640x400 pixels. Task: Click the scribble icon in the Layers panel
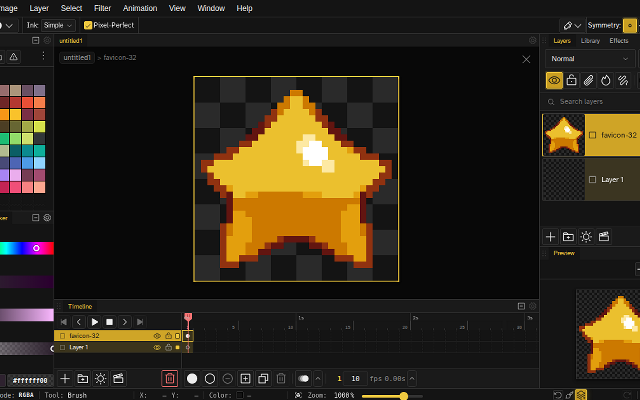pos(623,80)
